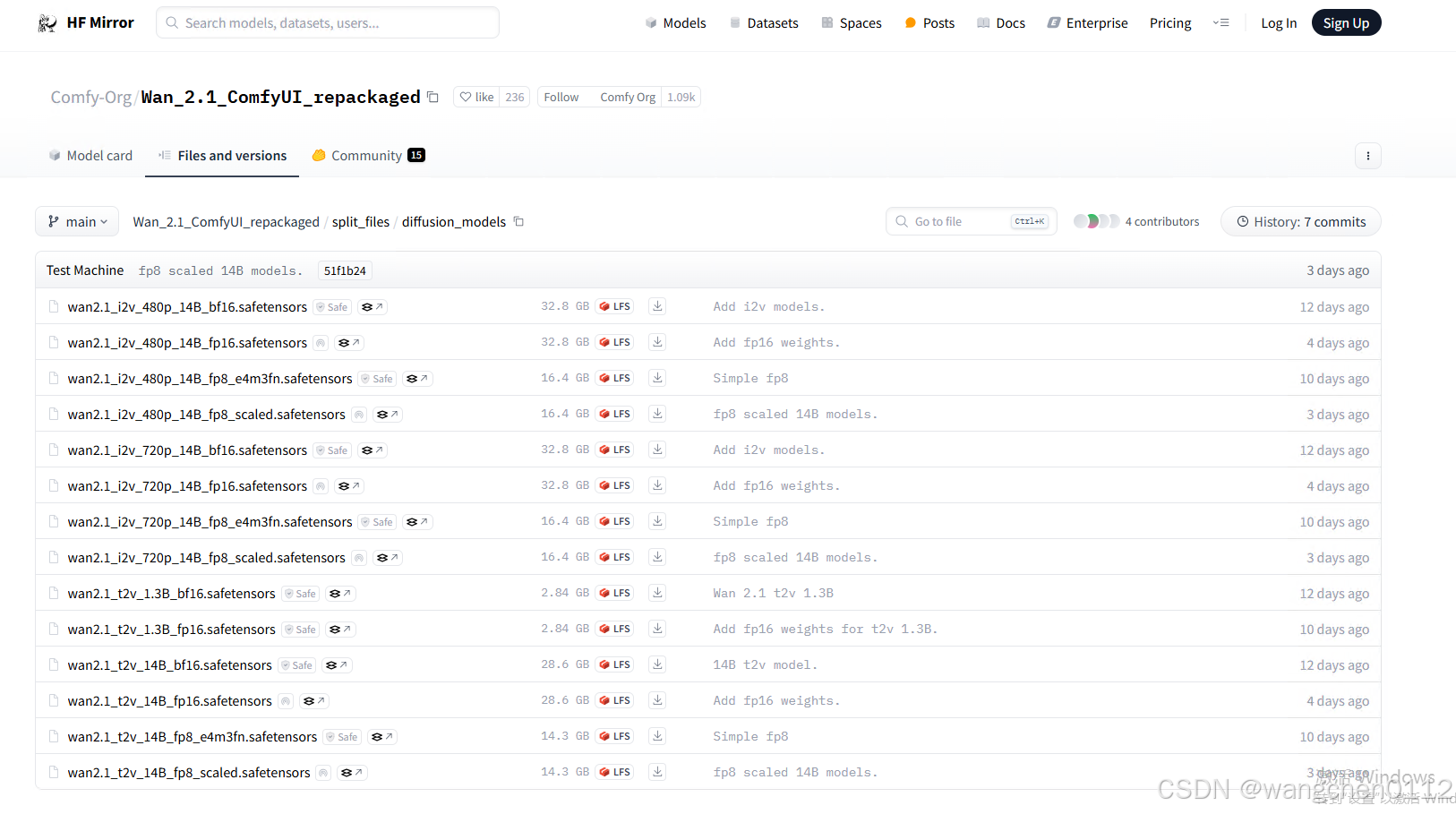Copy the repository name with copy icon
Screen dimensions: 1456x814
(433, 97)
